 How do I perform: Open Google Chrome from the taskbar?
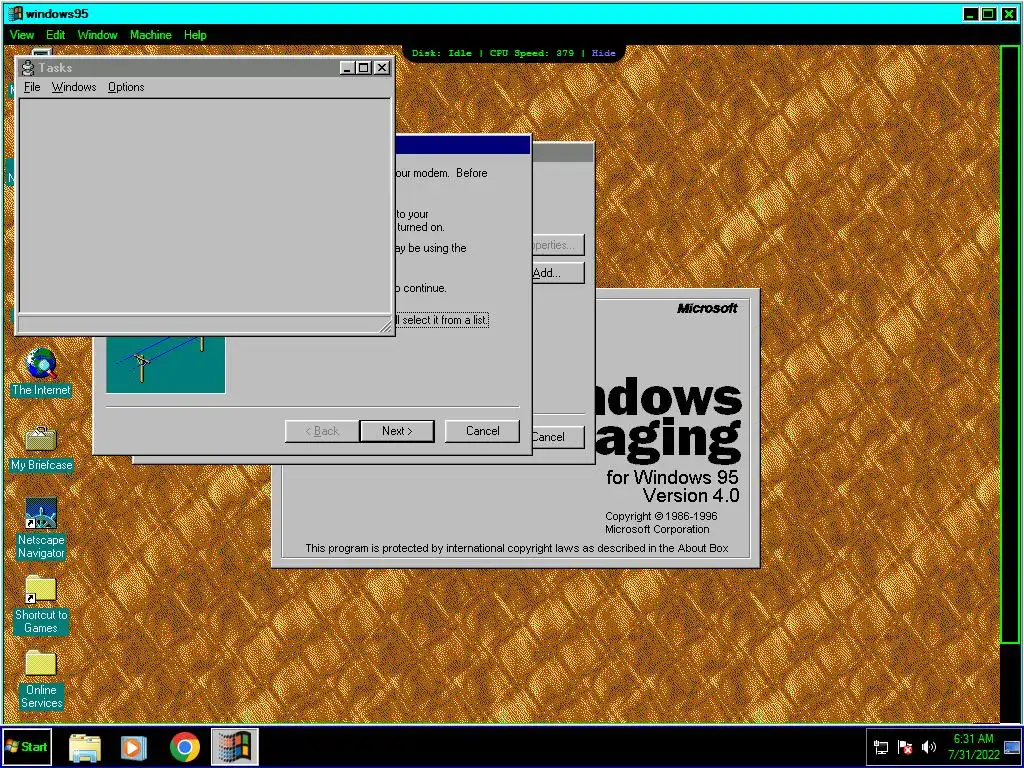tap(185, 747)
